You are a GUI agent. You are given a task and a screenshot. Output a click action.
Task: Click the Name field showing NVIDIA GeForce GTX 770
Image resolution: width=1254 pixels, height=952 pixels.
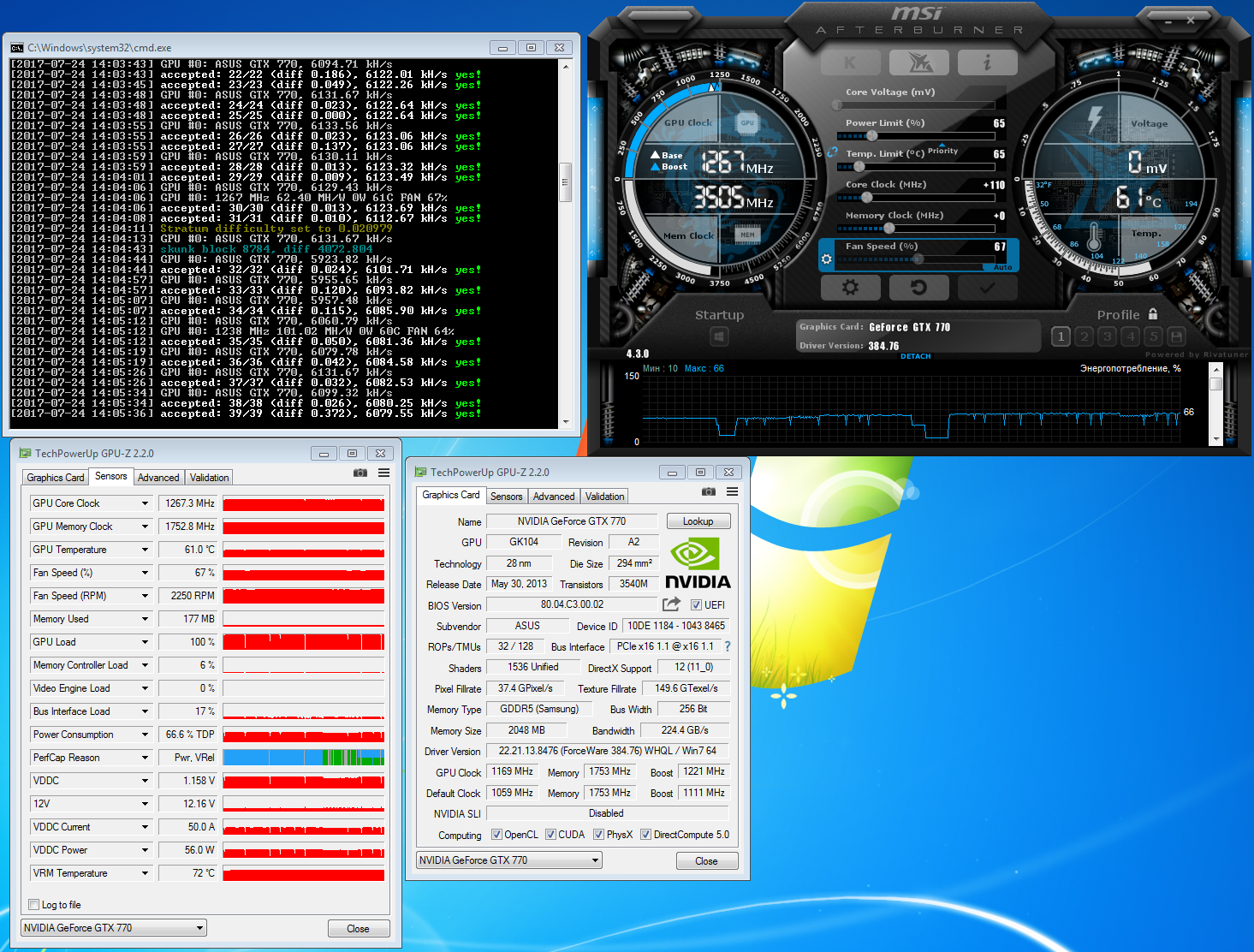tap(572, 521)
